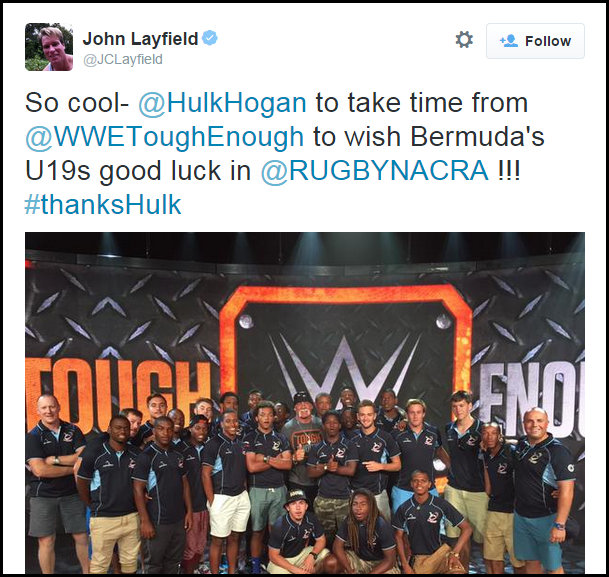
Task: Open John Layfield's profile picture
Action: click(49, 47)
